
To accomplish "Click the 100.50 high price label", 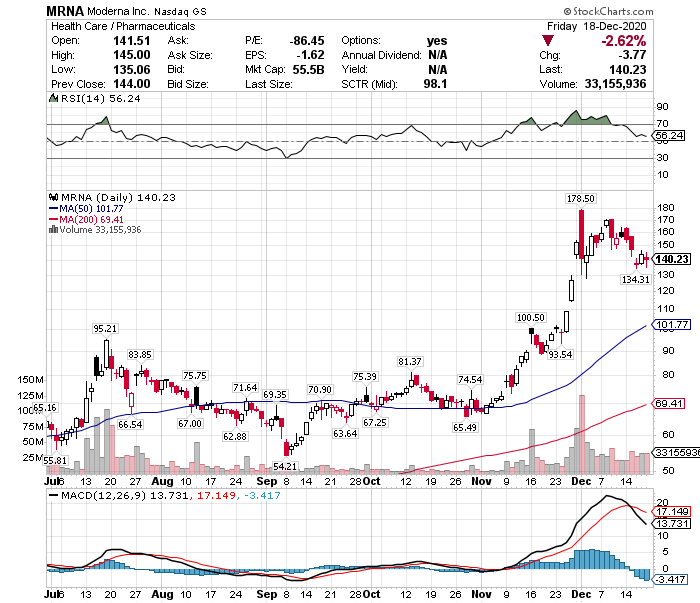I will (x=530, y=317).
